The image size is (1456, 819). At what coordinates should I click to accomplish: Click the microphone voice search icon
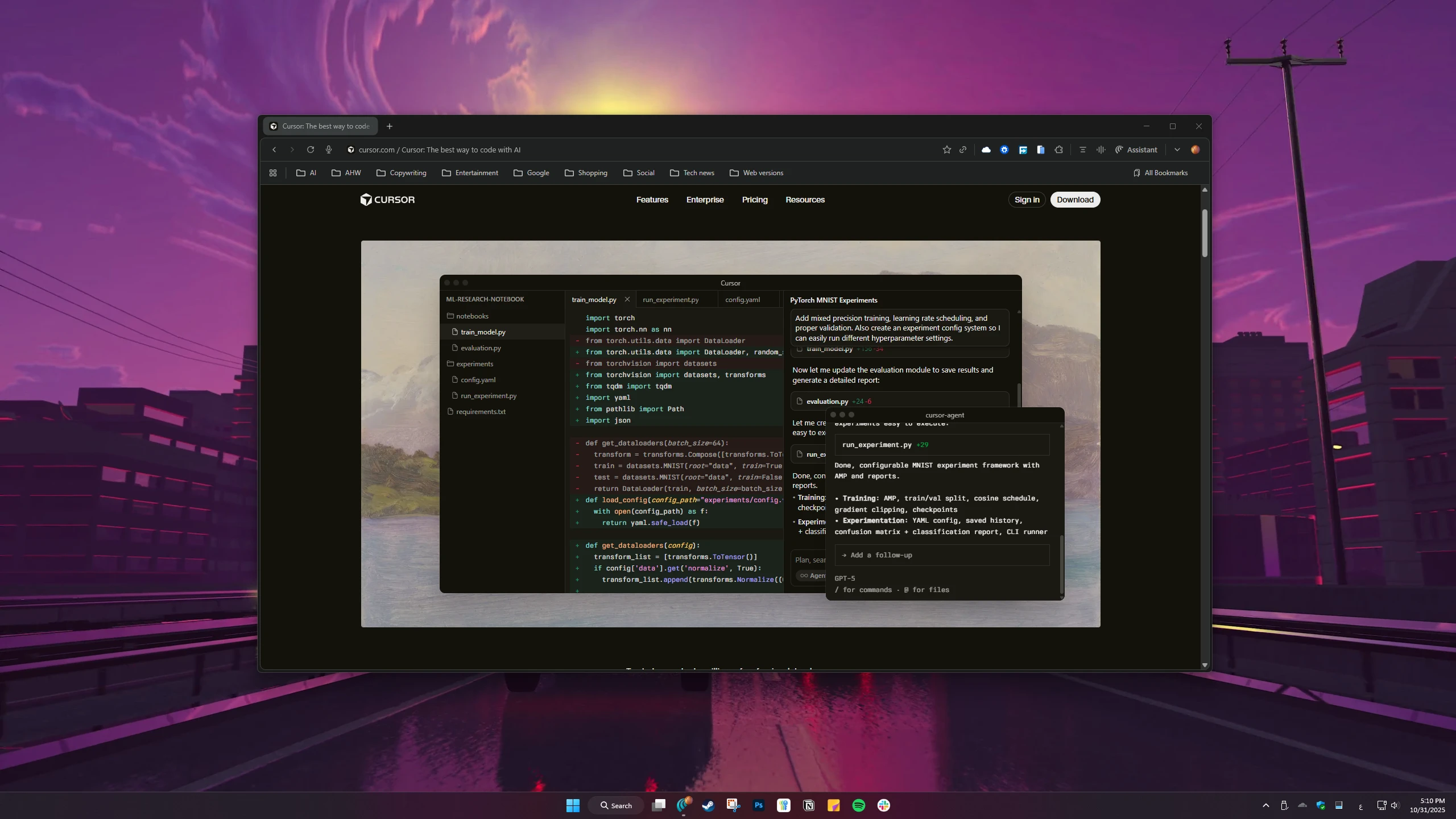point(329,150)
